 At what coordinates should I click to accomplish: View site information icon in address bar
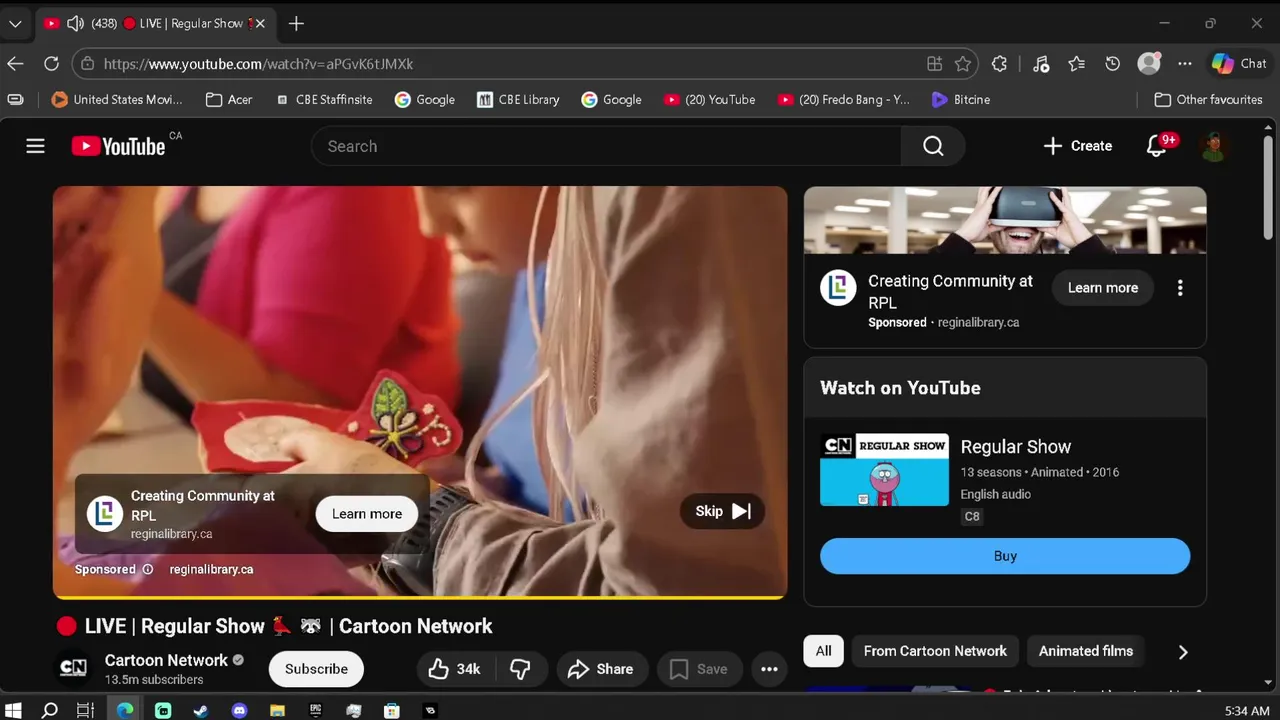tap(88, 63)
